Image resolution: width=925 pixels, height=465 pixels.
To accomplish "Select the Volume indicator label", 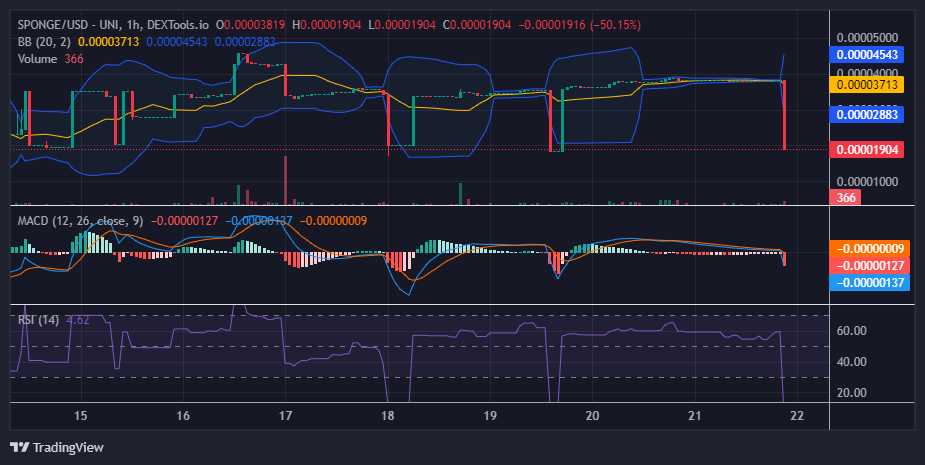I will (37, 59).
